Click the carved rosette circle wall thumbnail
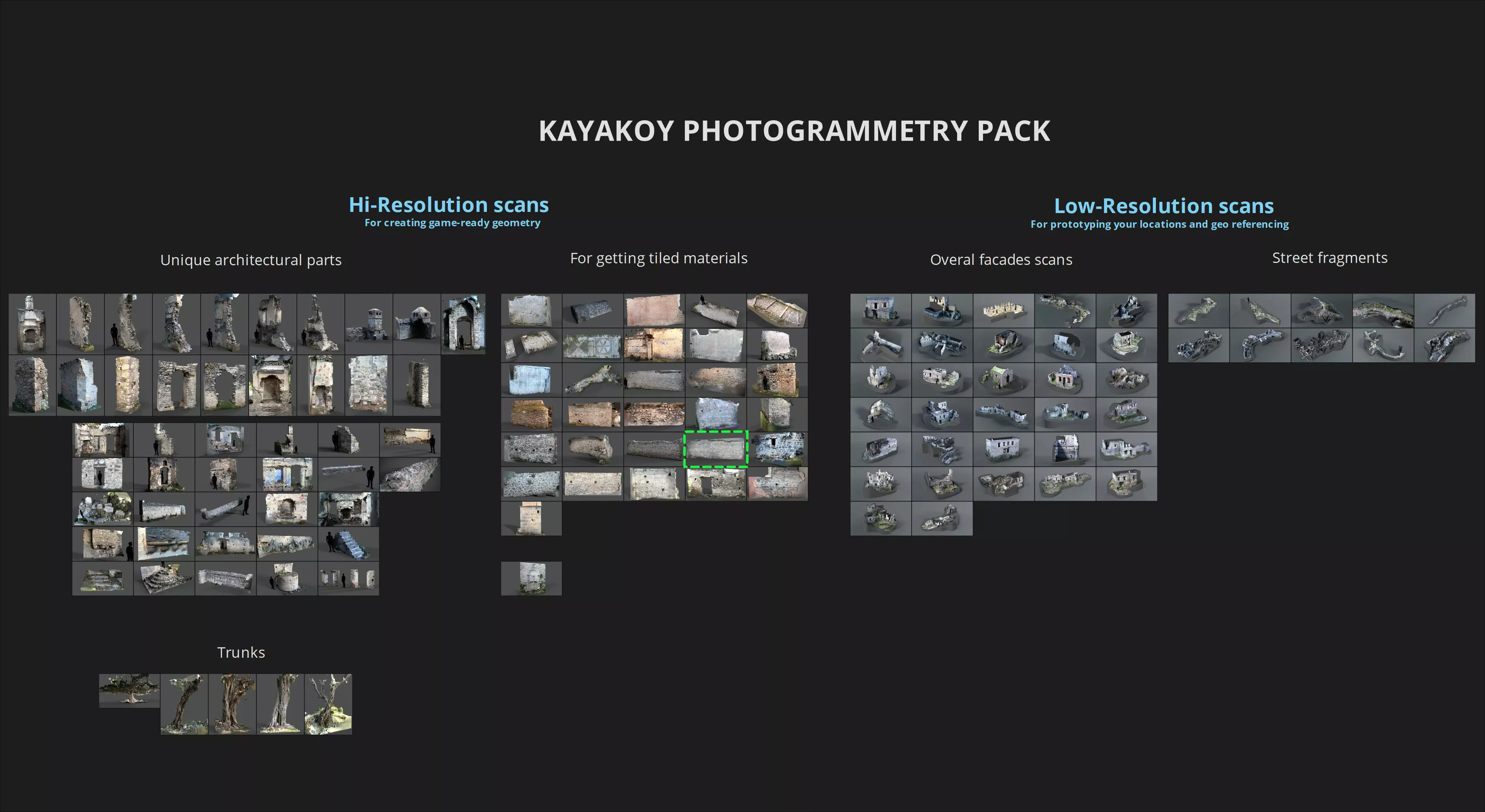 592,346
